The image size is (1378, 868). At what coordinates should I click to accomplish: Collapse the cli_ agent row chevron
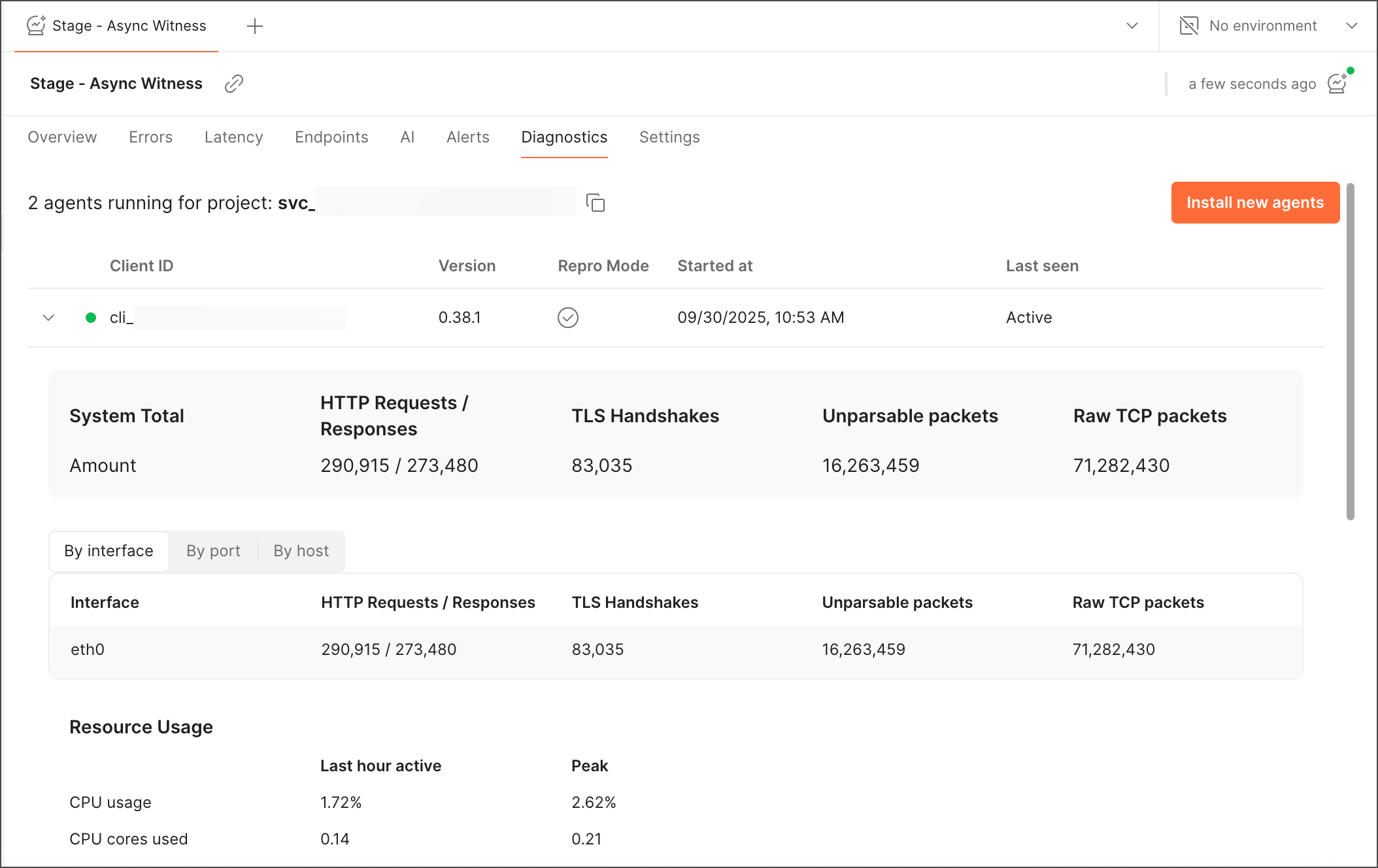(48, 318)
